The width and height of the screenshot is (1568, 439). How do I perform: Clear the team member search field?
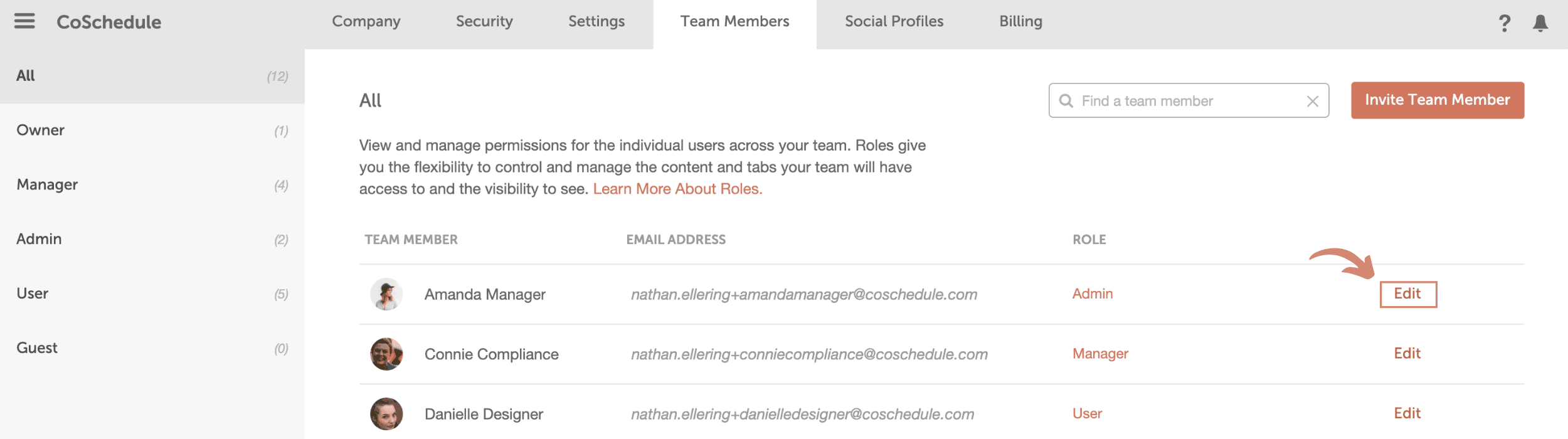[x=1312, y=101]
